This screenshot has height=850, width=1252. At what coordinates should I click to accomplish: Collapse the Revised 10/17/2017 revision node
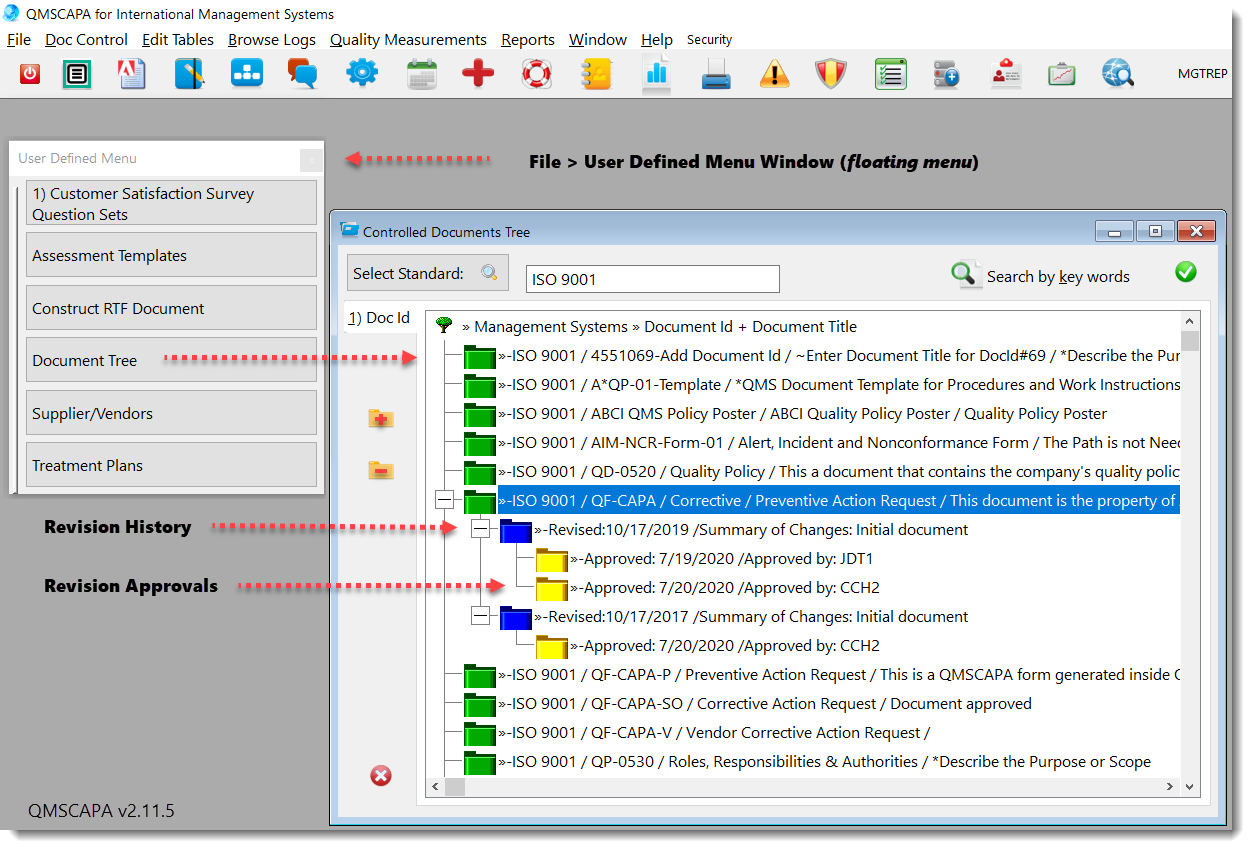pos(481,616)
